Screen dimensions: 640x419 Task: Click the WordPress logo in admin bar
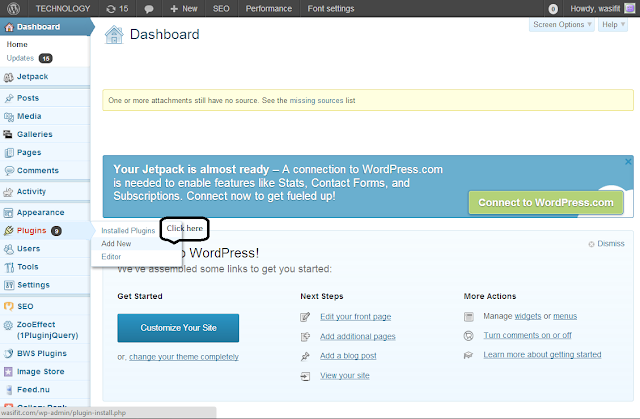point(13,9)
